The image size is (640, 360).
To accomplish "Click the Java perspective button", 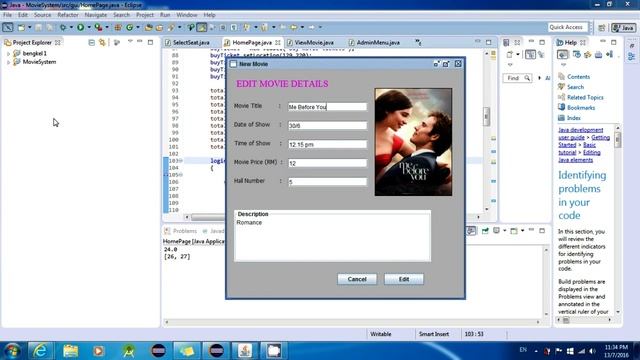I will [x=624, y=27].
